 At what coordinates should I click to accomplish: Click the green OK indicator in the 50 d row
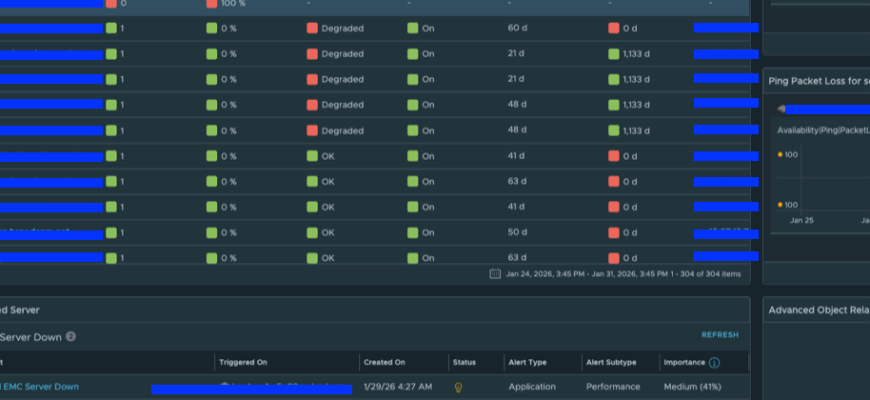point(312,232)
